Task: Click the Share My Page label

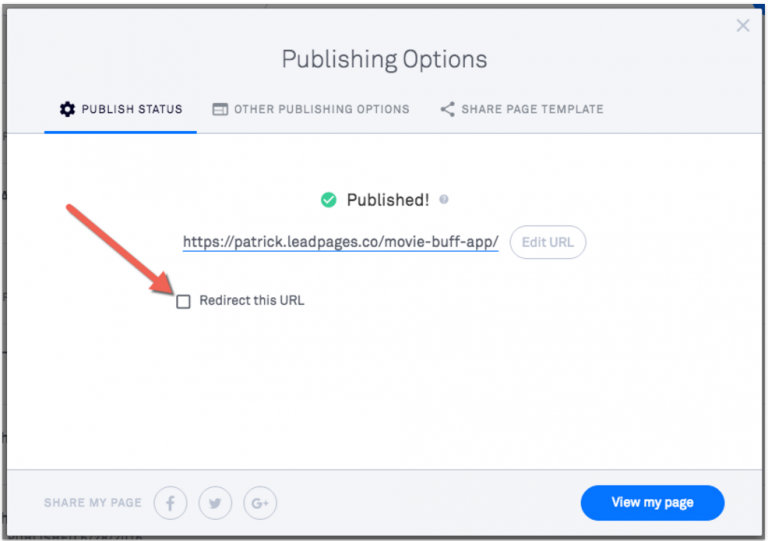Action: click(x=93, y=503)
